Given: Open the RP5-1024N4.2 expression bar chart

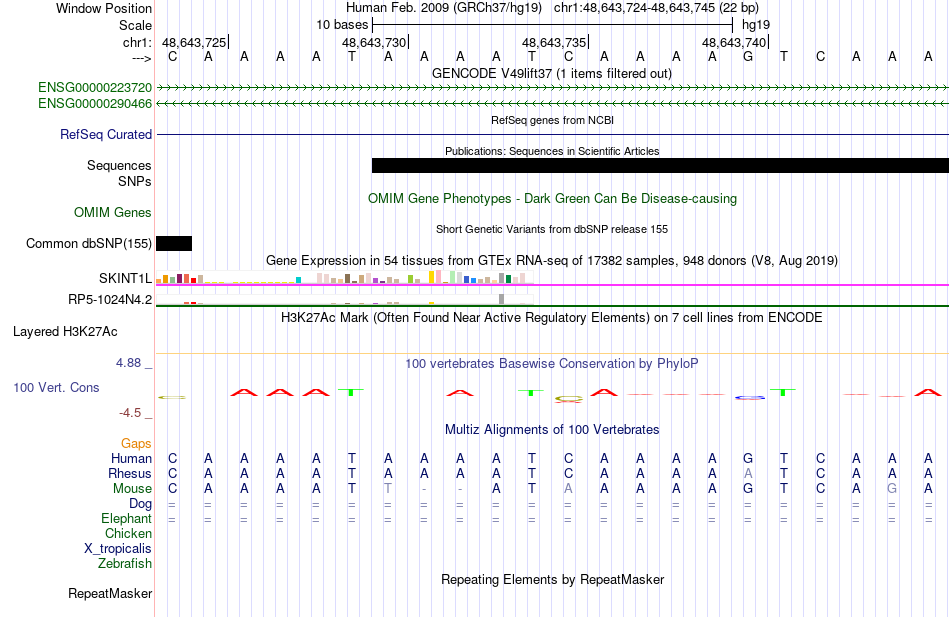Looking at the screenshot, I should pyautogui.click(x=345, y=299).
